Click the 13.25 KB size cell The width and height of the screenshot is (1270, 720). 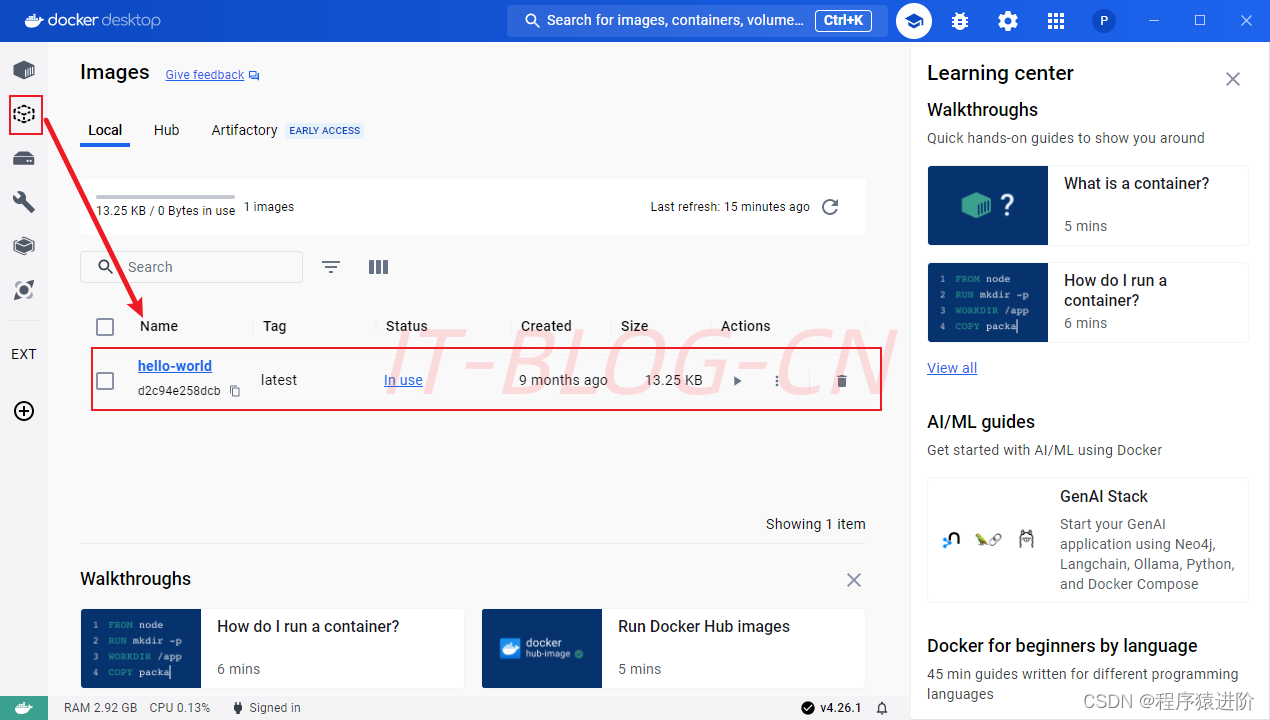click(673, 380)
